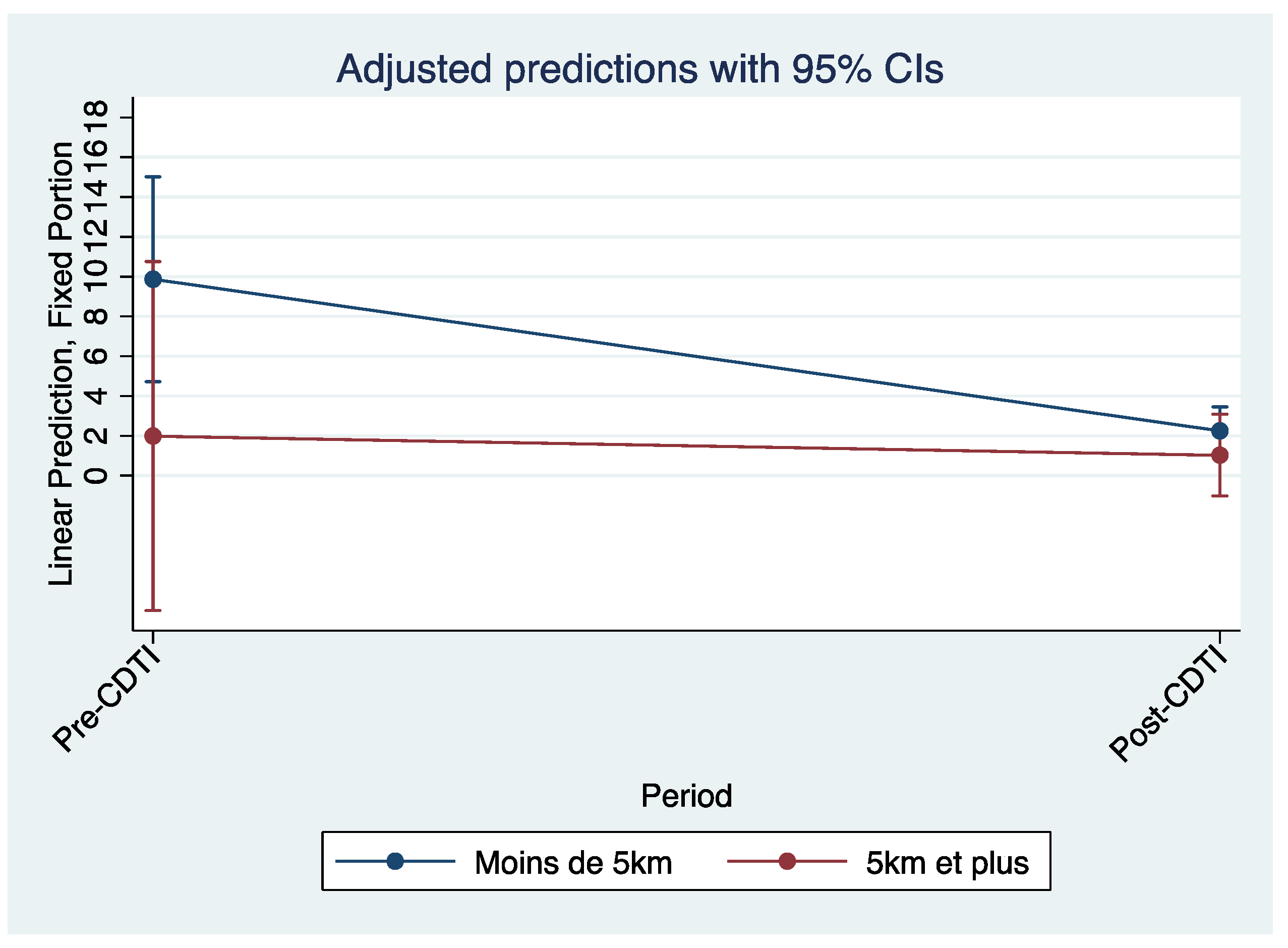The image size is (1288, 948).
Task: Click the bottom cap of the red Post-CDTI error bar
Action: click(1219, 495)
